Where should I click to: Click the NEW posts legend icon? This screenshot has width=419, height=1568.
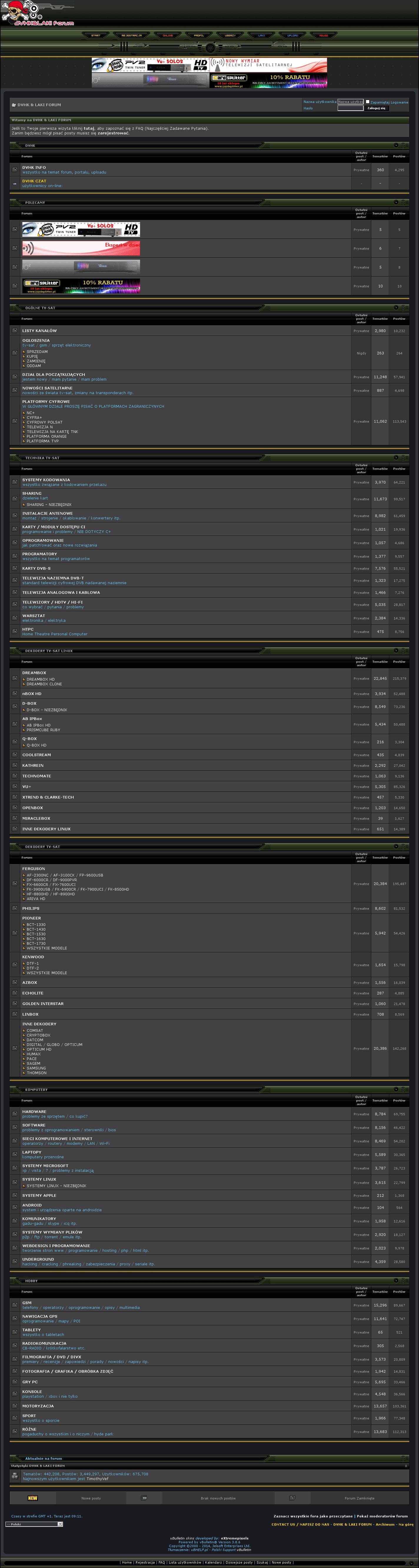click(x=32, y=1498)
